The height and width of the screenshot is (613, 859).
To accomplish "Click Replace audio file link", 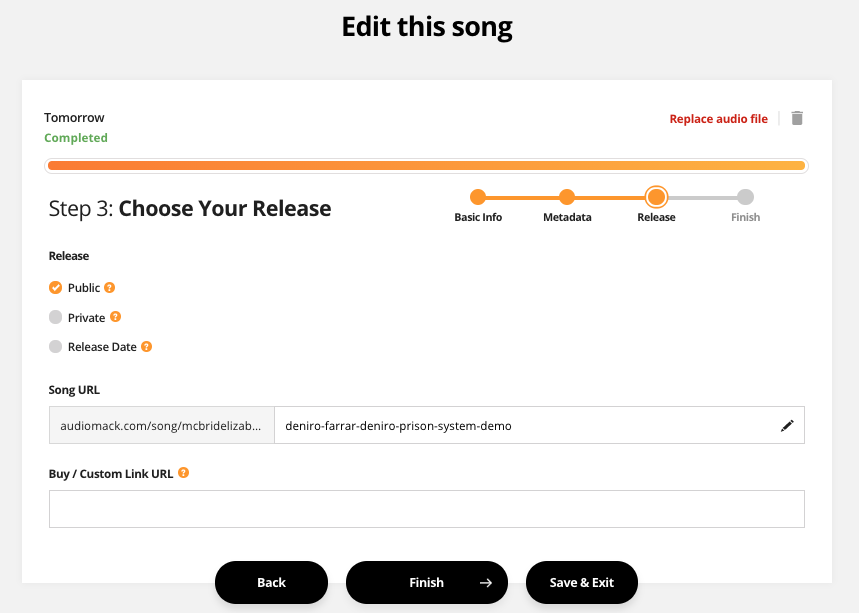I will pos(718,119).
